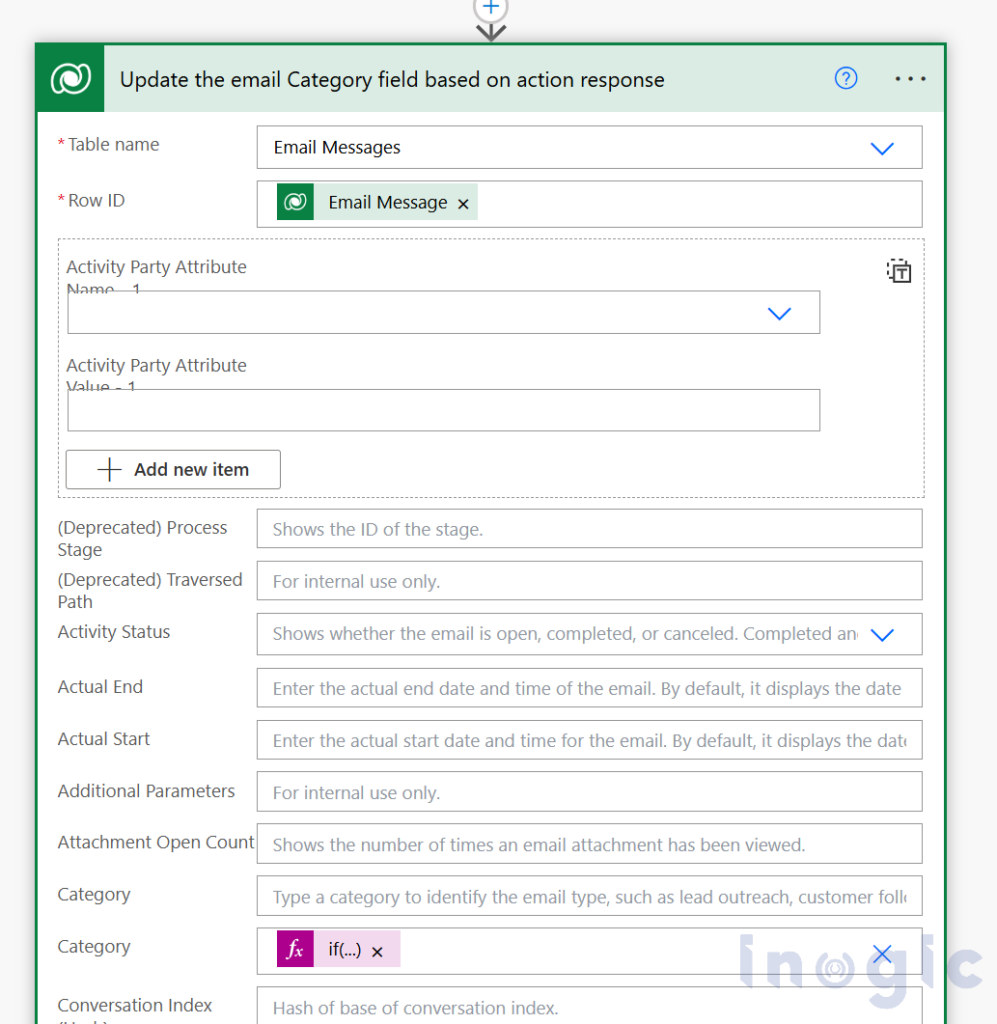Open the help question mark icon
Viewport: 997px width, 1024px height.
click(846, 79)
